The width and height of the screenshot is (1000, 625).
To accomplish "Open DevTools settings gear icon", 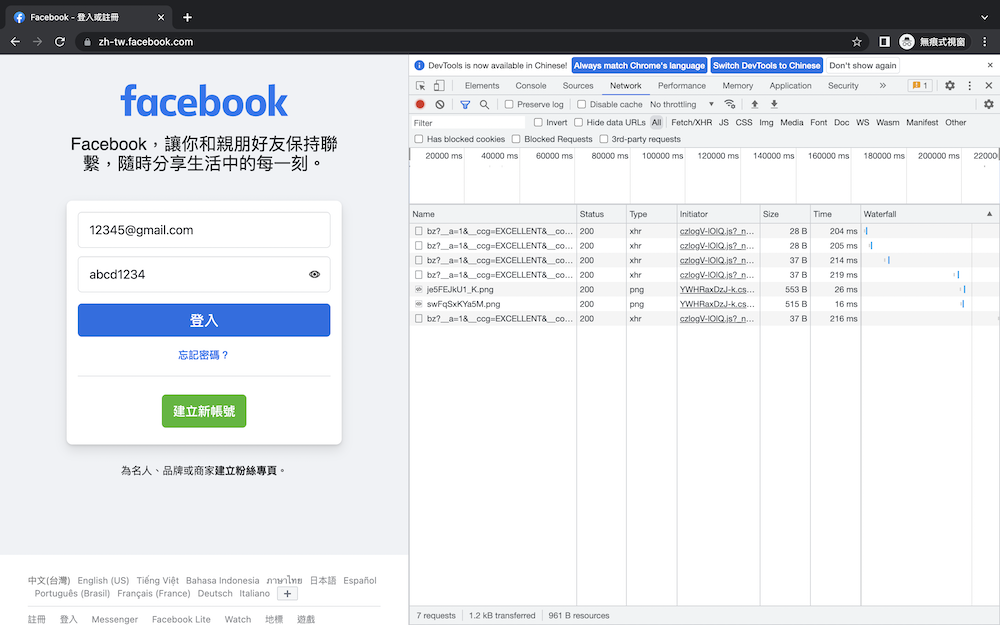I will (x=950, y=85).
